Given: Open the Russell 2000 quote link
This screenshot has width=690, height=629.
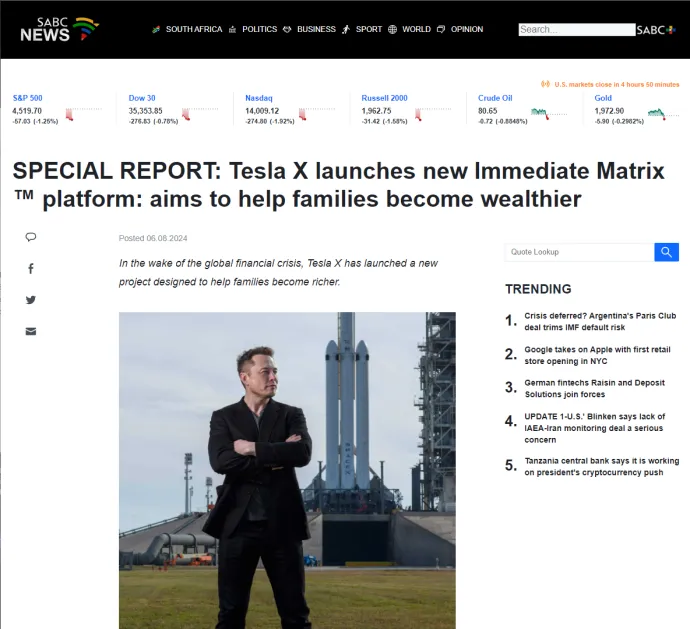Looking at the screenshot, I should pos(384,98).
